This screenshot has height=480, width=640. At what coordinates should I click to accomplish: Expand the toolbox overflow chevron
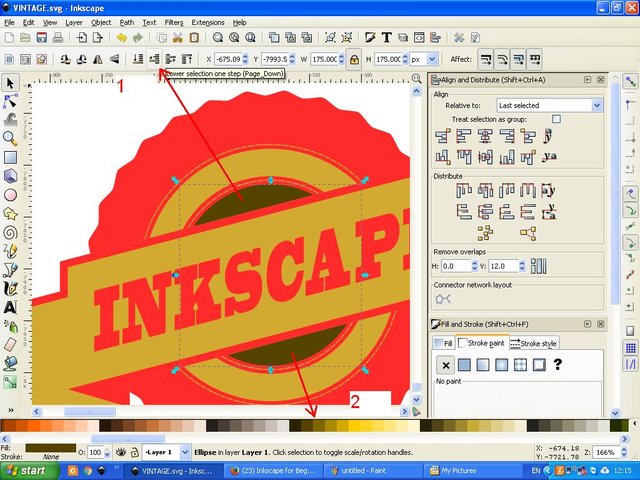tap(11, 409)
